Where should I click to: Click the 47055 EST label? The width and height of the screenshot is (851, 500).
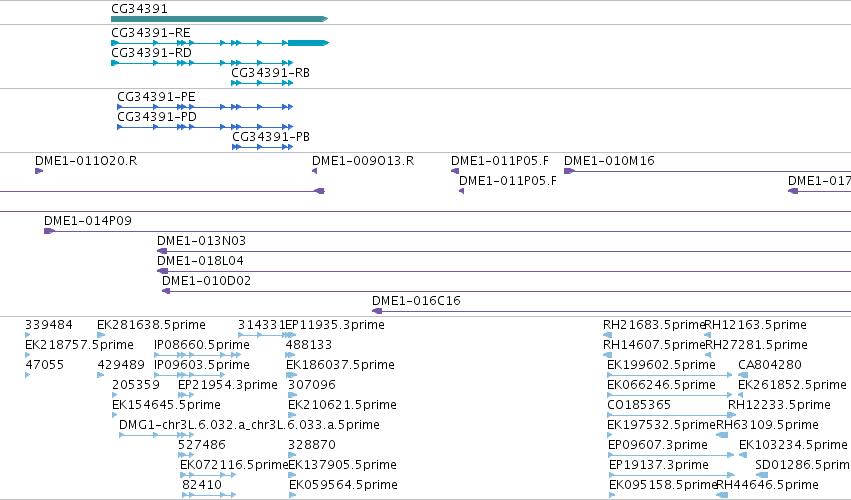tap(45, 365)
